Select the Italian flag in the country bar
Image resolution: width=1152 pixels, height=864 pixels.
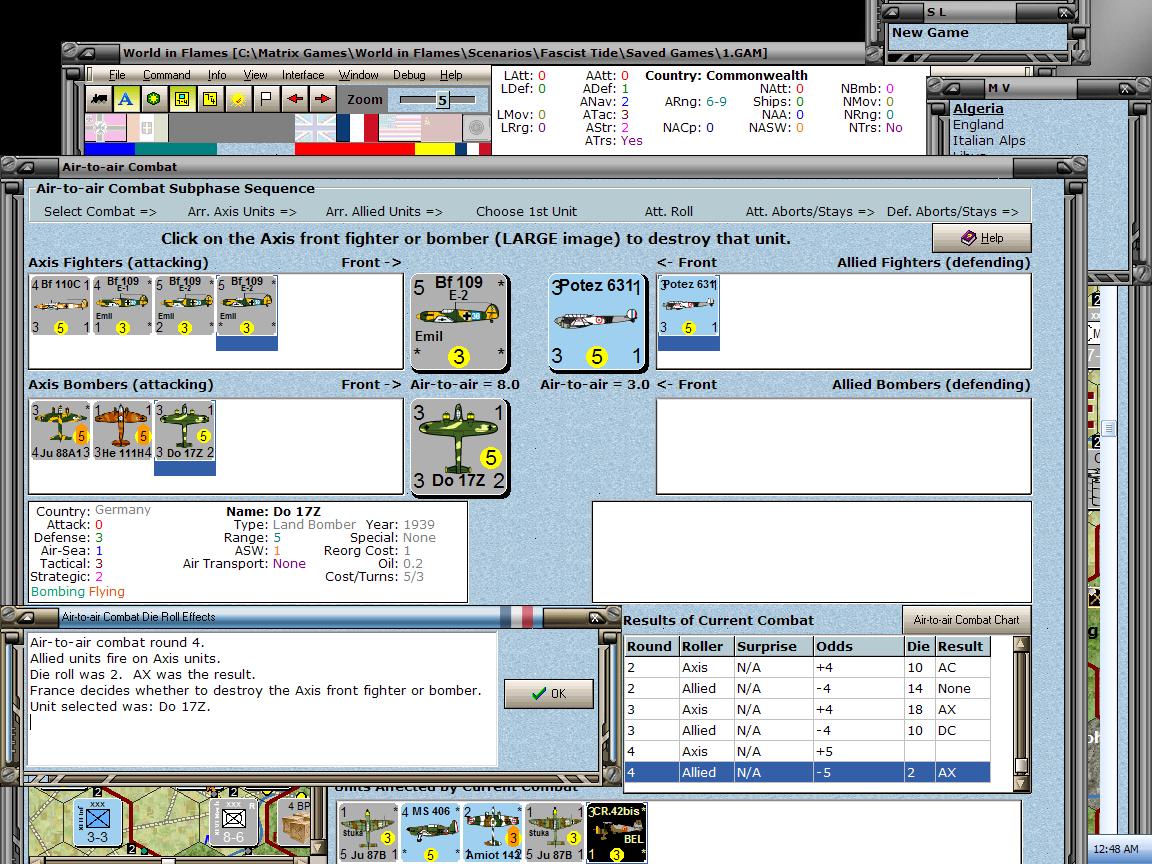[x=148, y=128]
